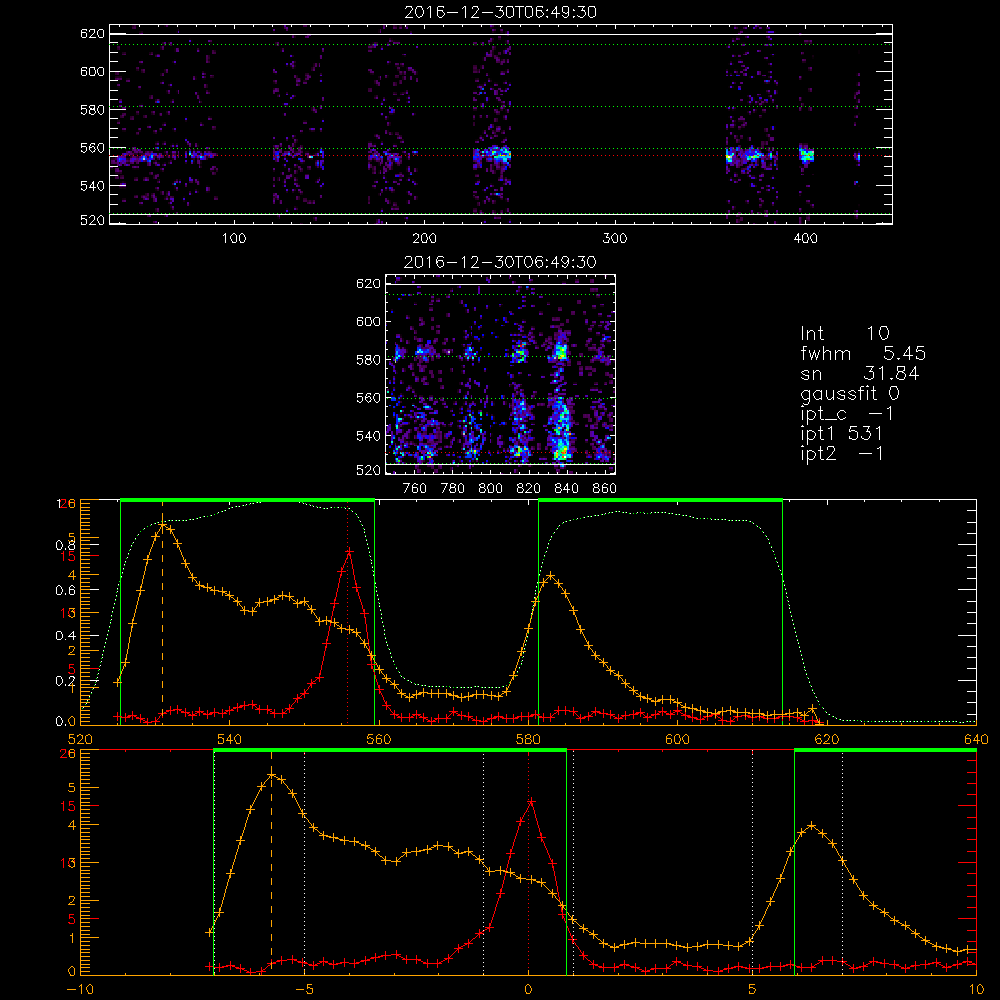Click the red curve's peak in the bottom plot

pos(531,802)
